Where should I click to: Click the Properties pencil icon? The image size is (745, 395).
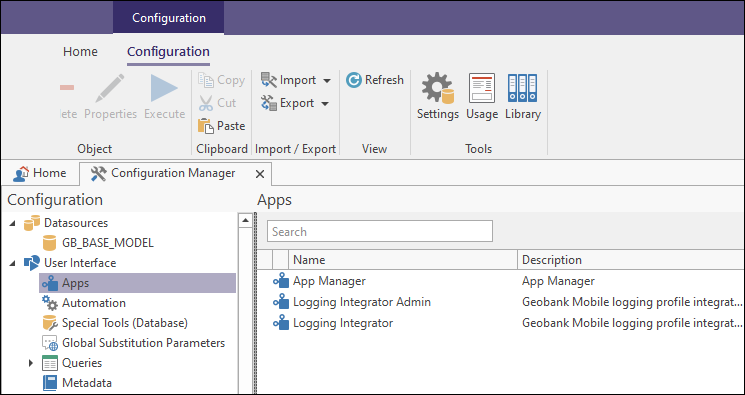(x=110, y=88)
